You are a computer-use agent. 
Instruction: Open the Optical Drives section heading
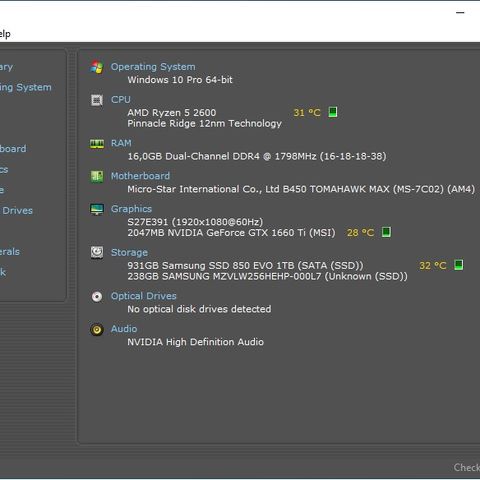(144, 296)
